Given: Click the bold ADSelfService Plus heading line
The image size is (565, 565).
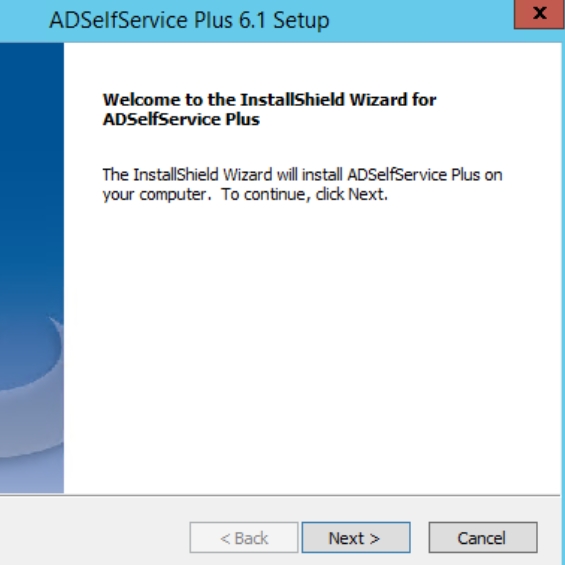Looking at the screenshot, I should 181,119.
